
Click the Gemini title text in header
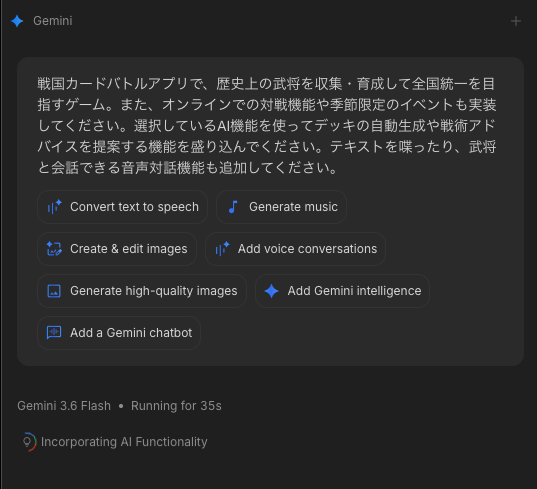(53, 21)
